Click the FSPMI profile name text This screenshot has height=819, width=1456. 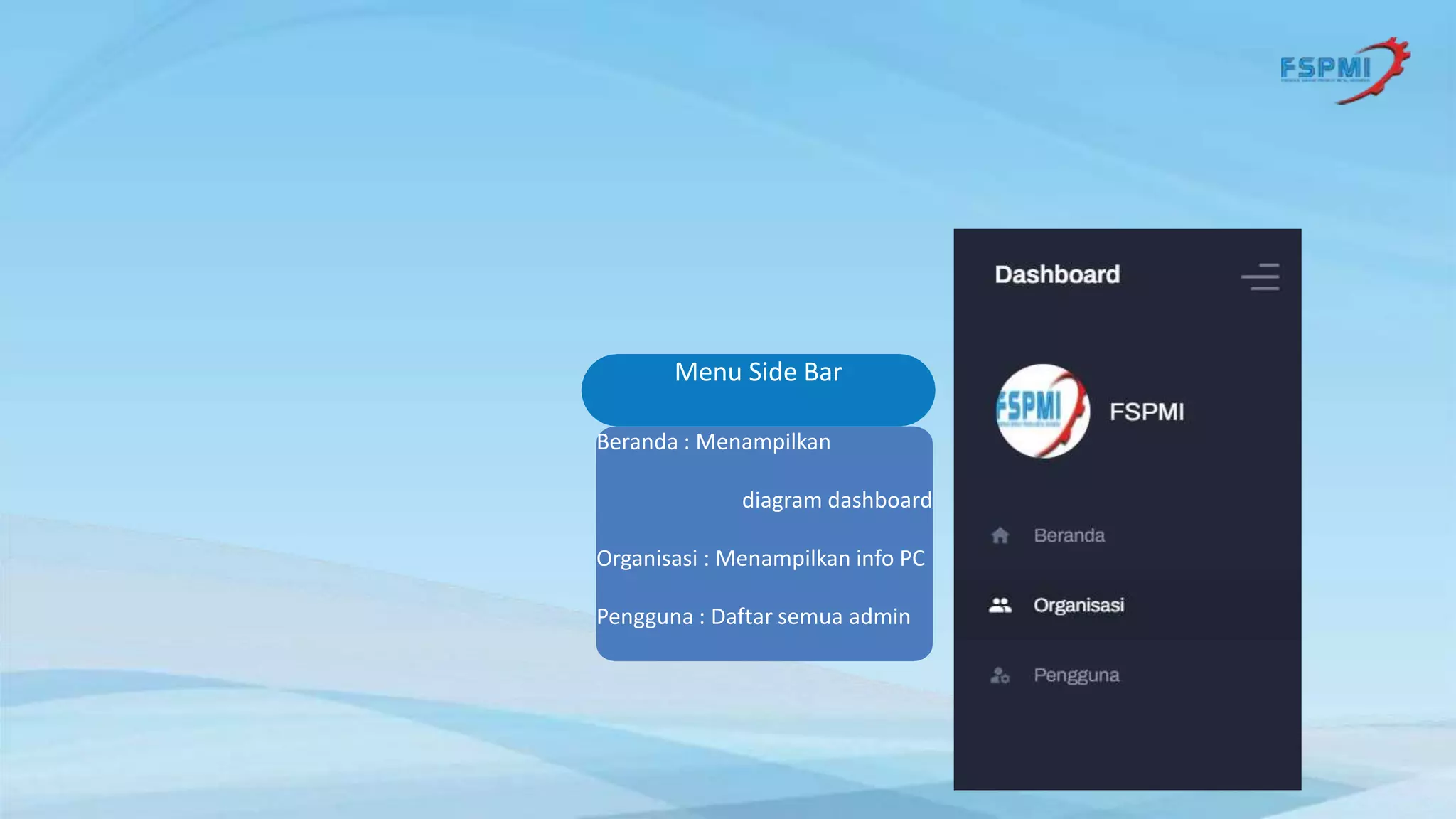pyautogui.click(x=1146, y=412)
